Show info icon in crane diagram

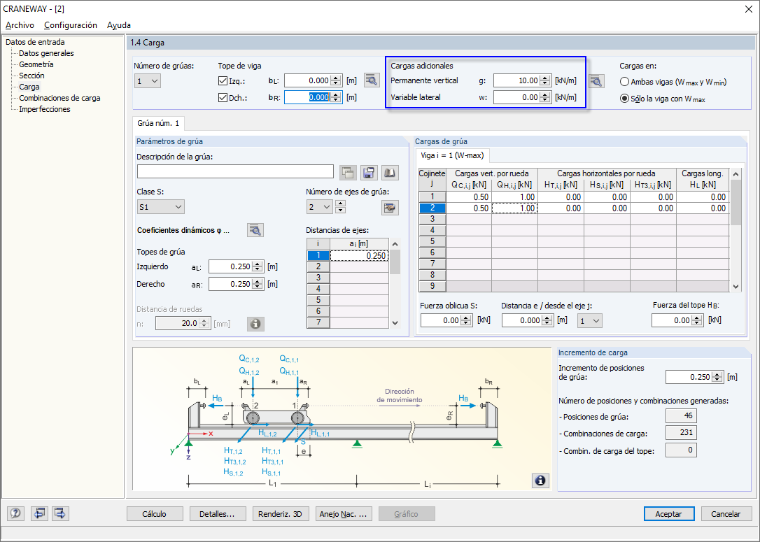[x=540, y=480]
